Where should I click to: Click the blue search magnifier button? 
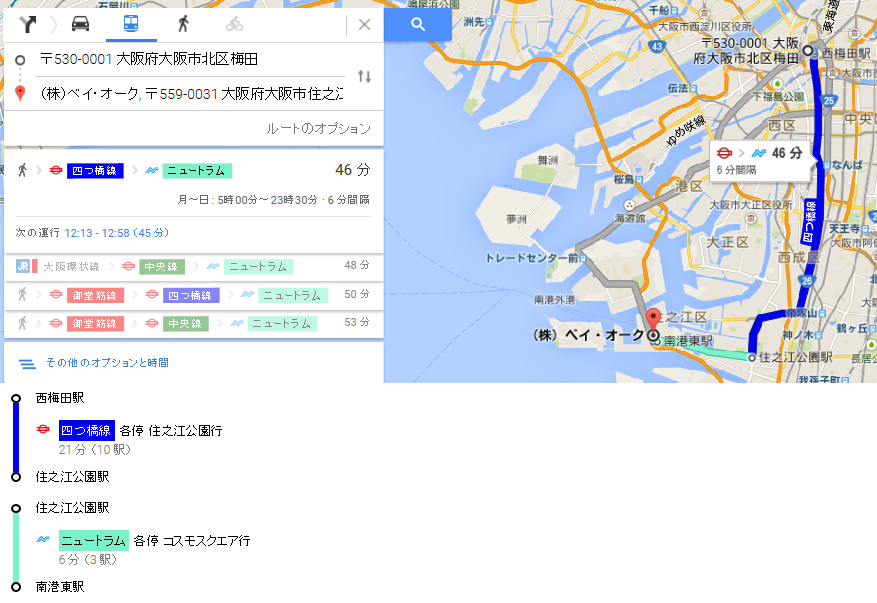tap(418, 24)
